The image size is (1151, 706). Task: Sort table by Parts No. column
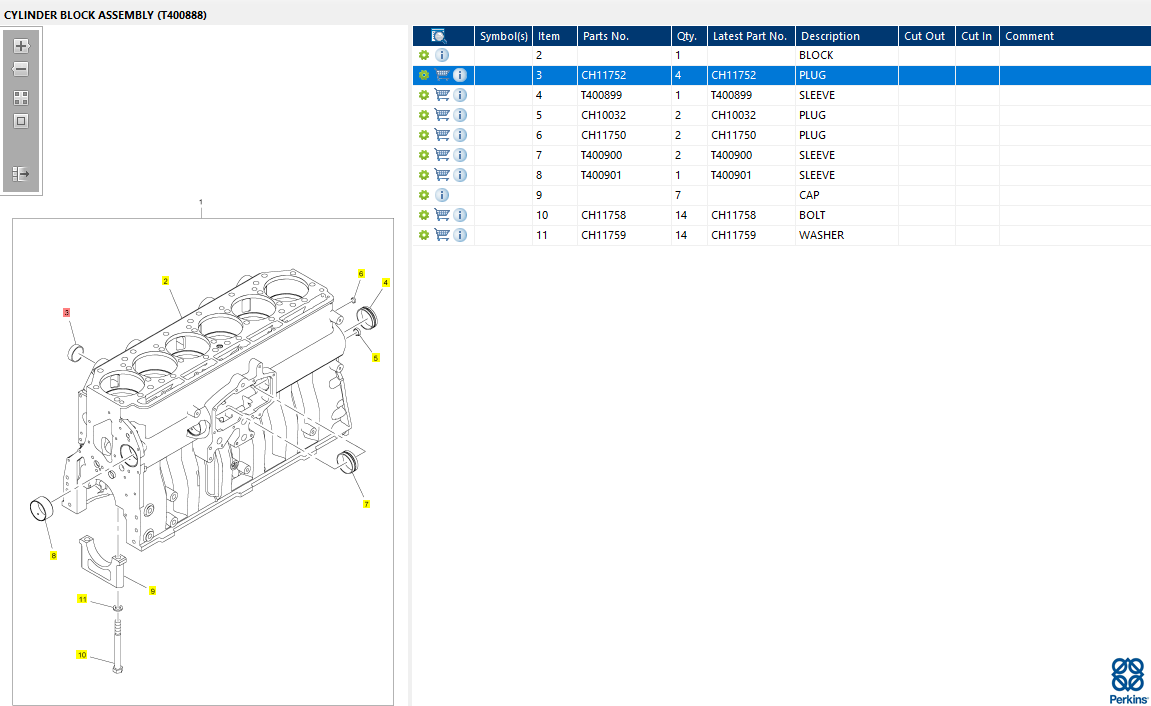tap(606, 36)
